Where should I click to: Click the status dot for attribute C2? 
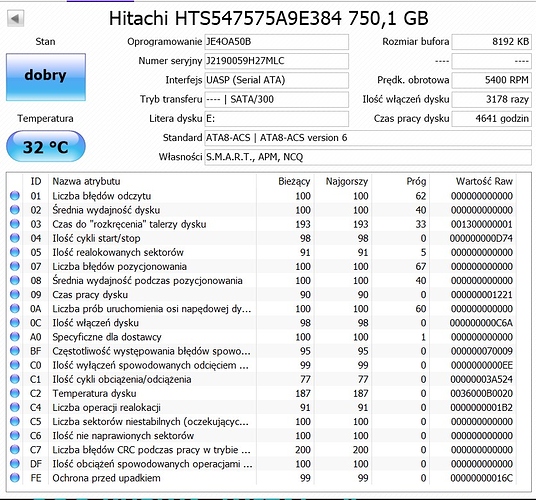[x=15, y=393]
